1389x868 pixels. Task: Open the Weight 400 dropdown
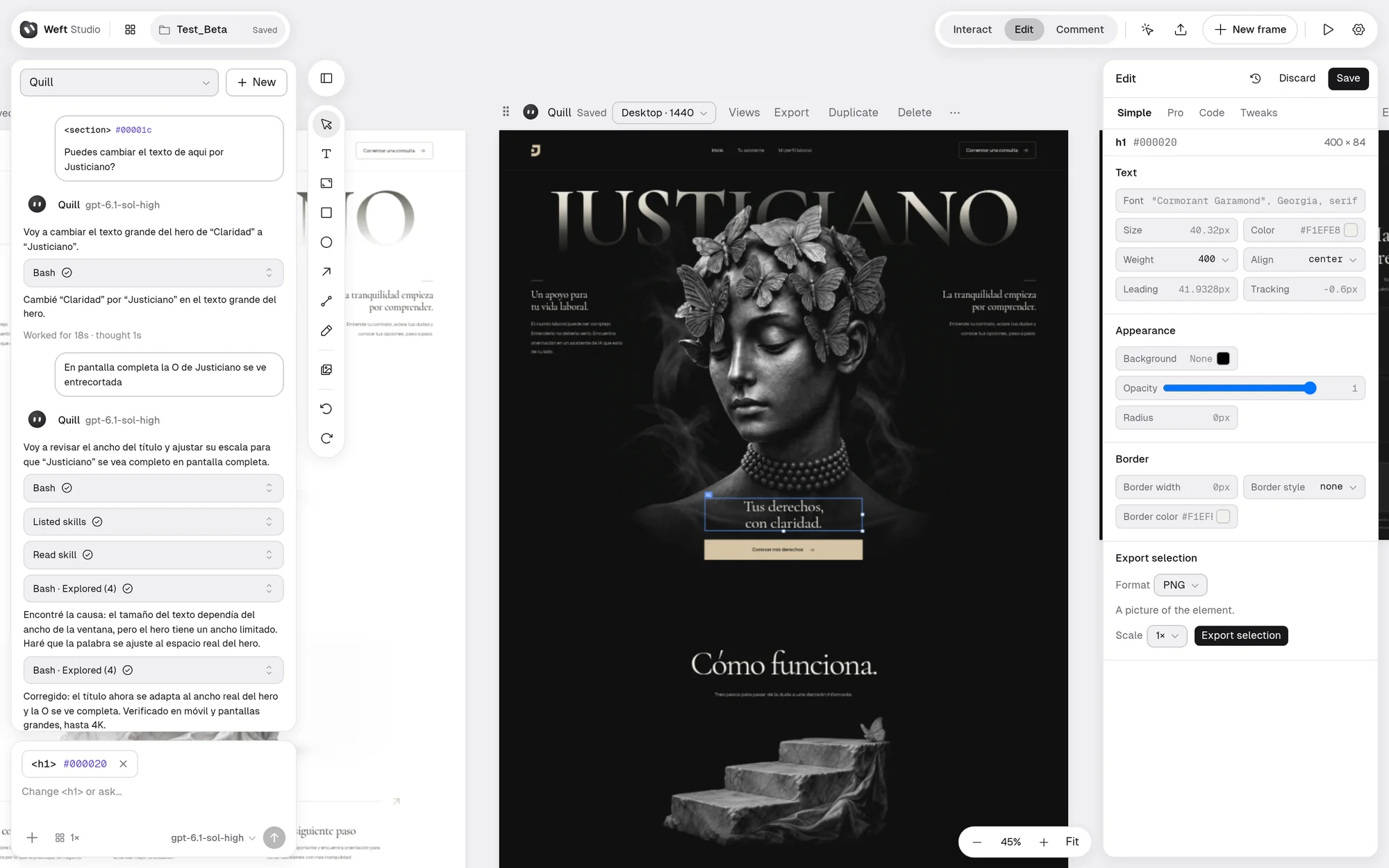click(1176, 260)
